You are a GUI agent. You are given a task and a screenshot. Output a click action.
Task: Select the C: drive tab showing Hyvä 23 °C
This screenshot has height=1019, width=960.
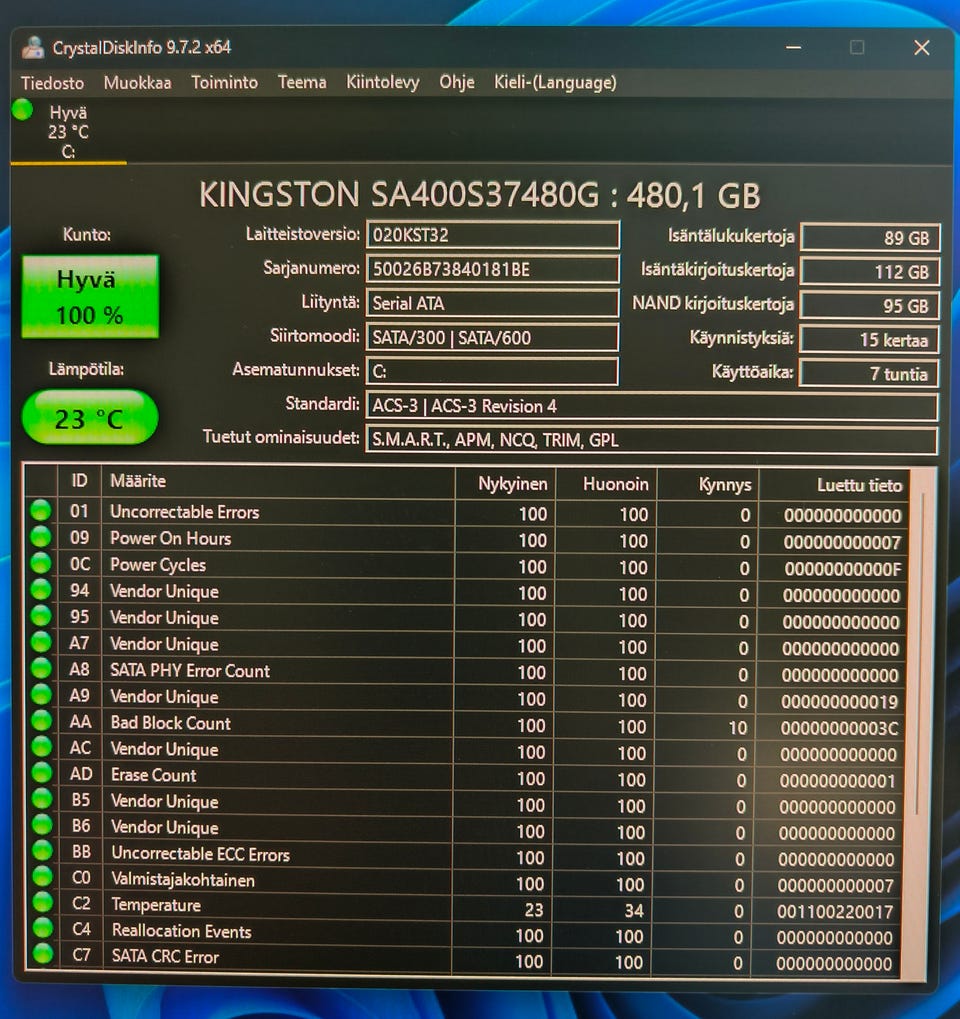tap(68, 132)
